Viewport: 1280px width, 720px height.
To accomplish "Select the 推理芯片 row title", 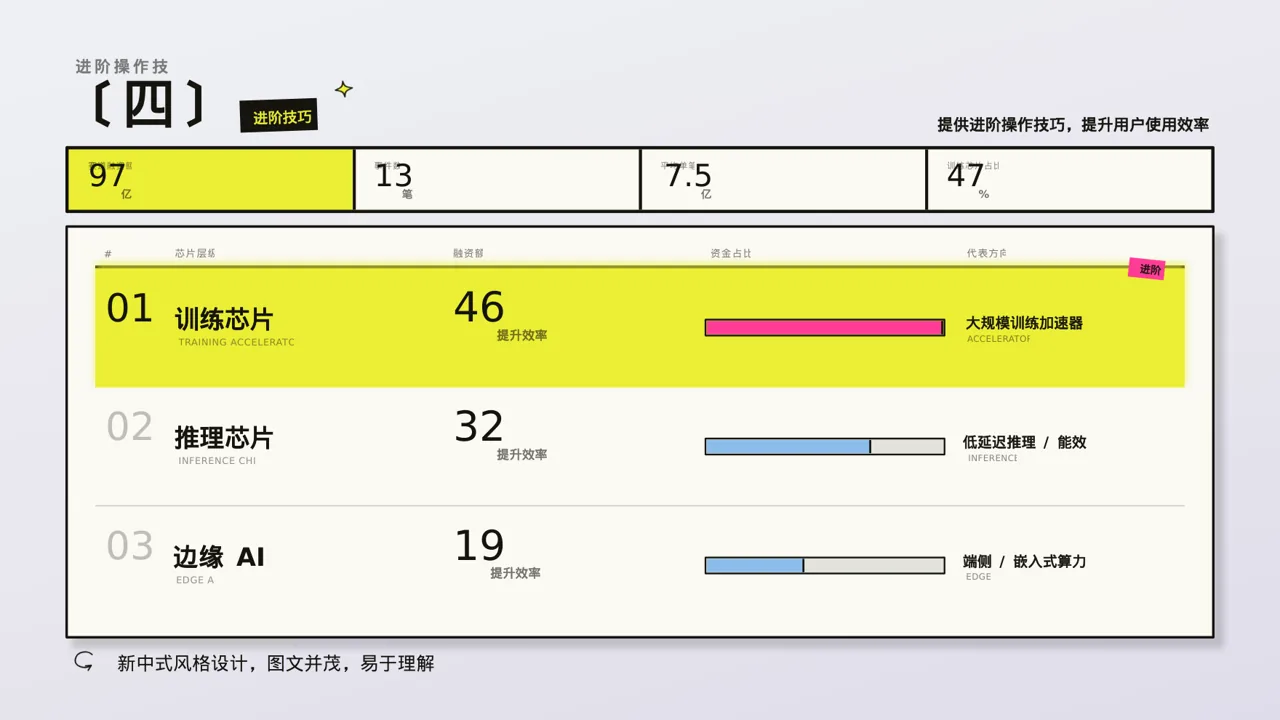I will tap(224, 438).
